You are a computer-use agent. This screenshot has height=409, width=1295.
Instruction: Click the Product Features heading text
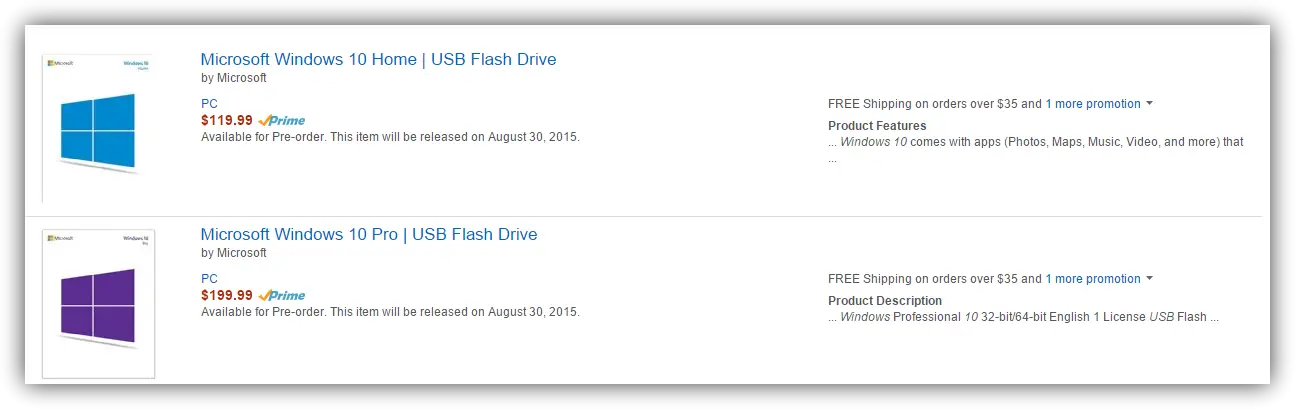877,126
